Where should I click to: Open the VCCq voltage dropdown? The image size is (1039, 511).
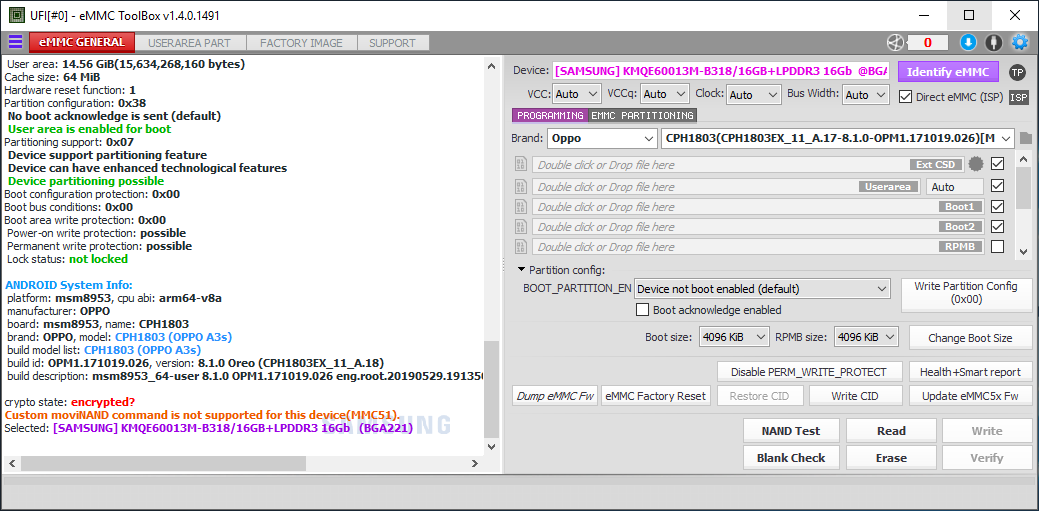[665, 94]
